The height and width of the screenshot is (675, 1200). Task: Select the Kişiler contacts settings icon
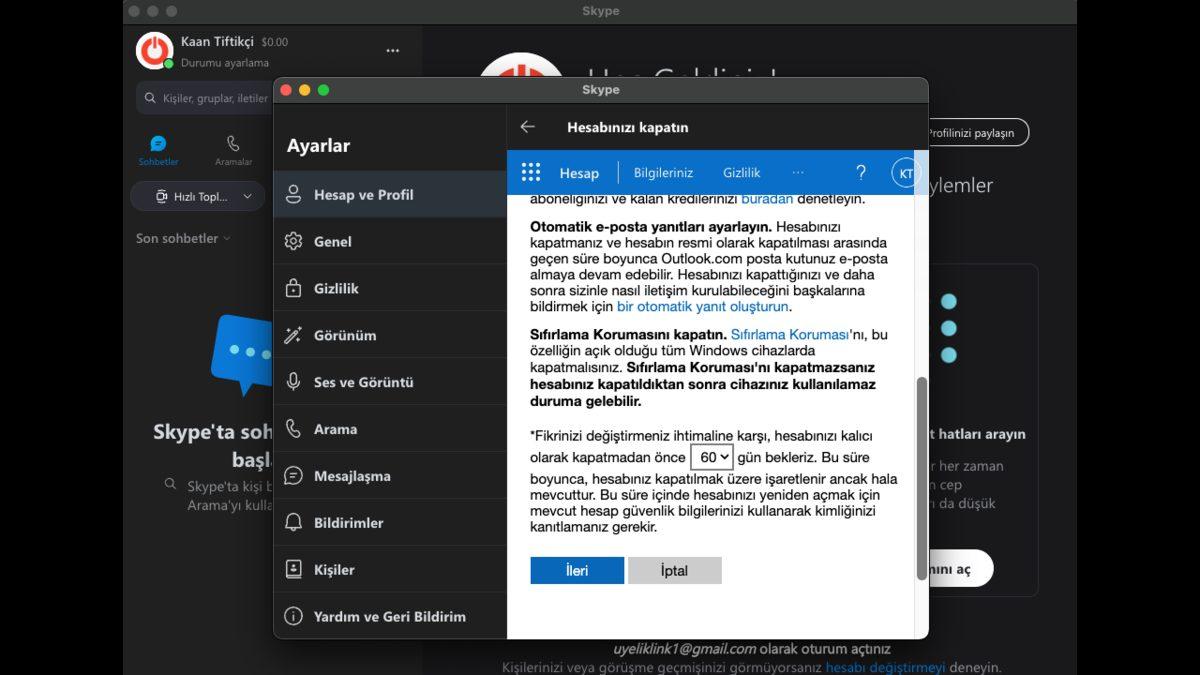(293, 569)
